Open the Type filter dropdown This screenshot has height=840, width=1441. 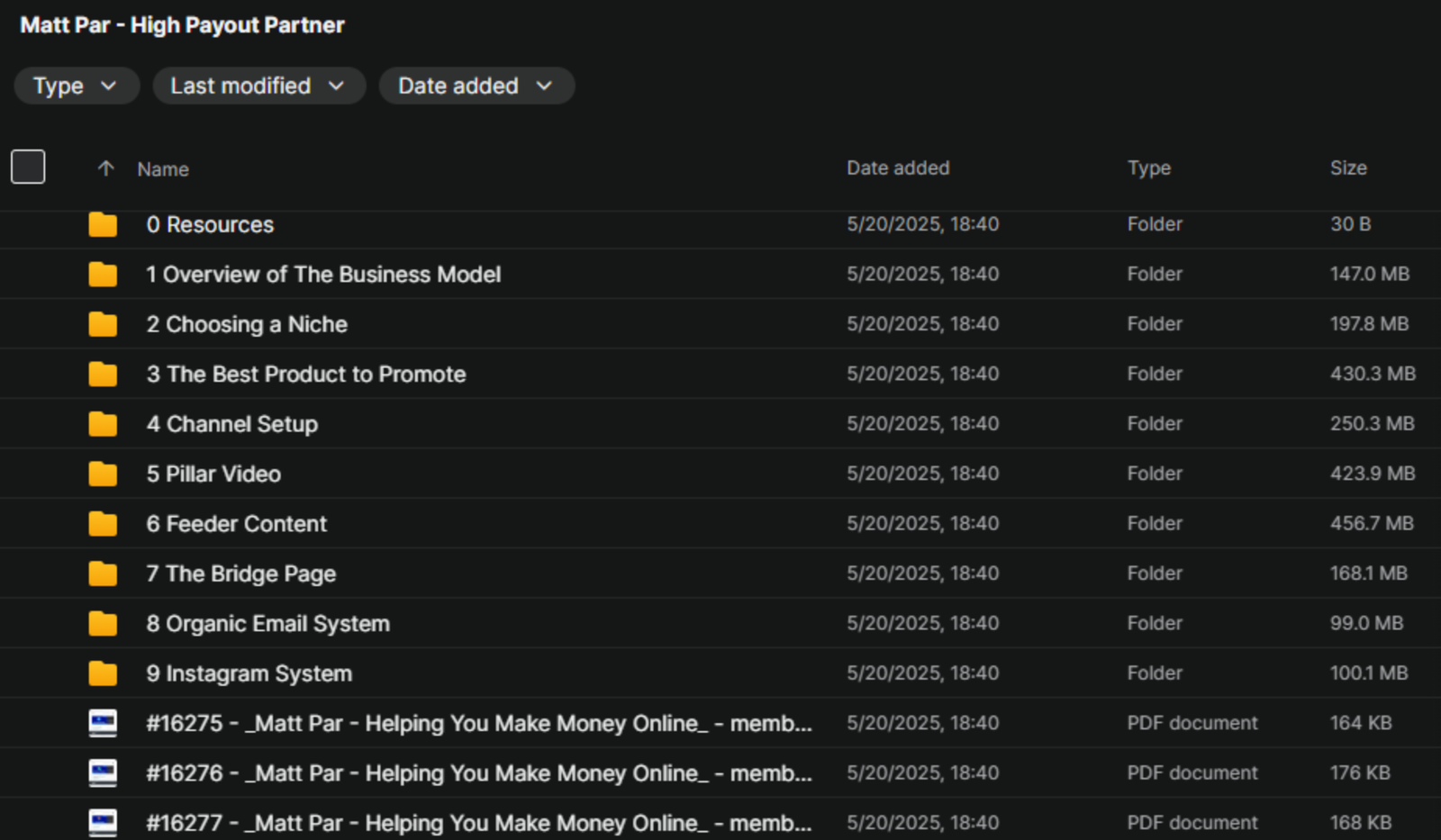point(76,86)
